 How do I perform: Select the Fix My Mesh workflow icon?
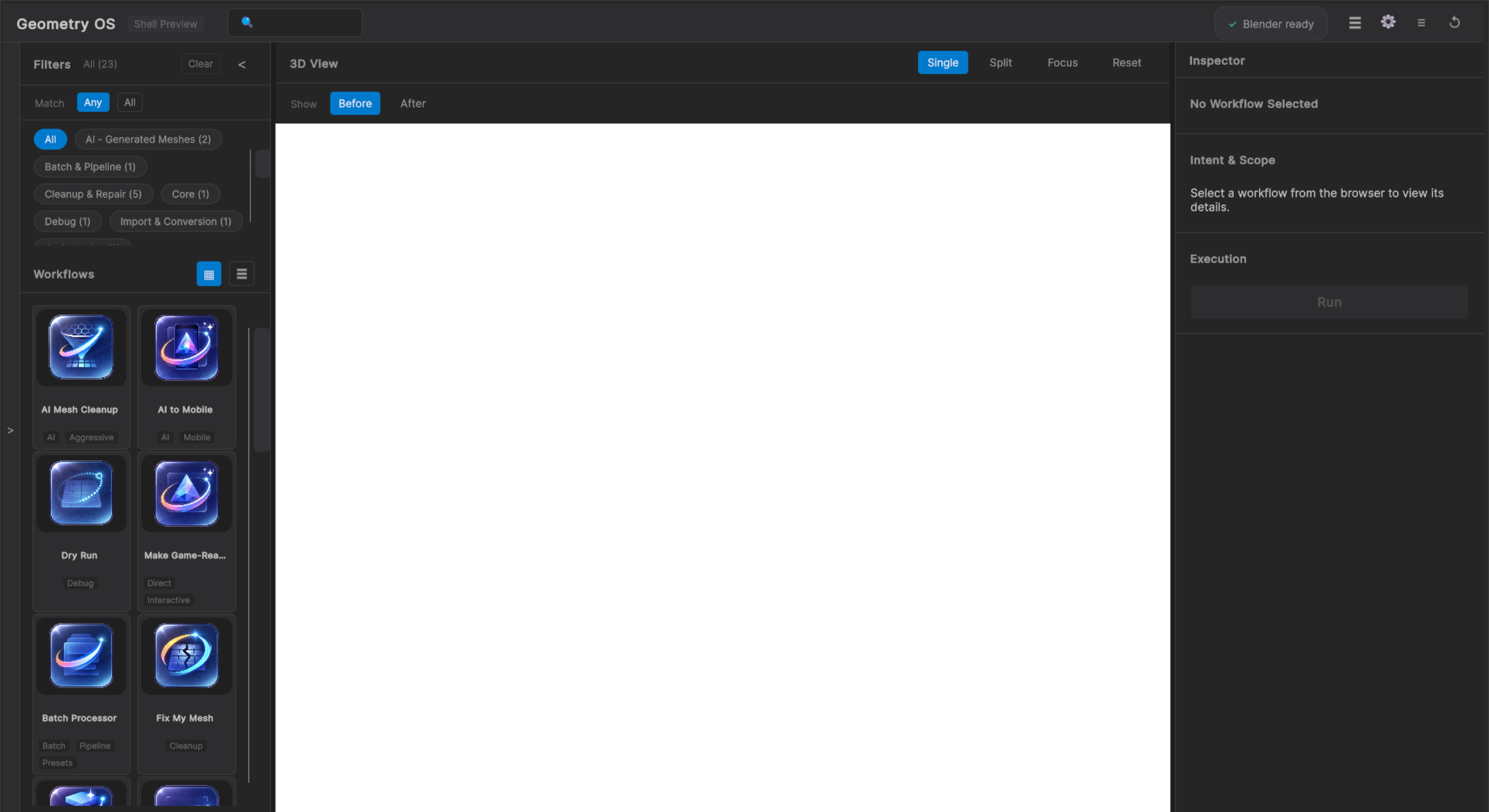[x=186, y=656]
